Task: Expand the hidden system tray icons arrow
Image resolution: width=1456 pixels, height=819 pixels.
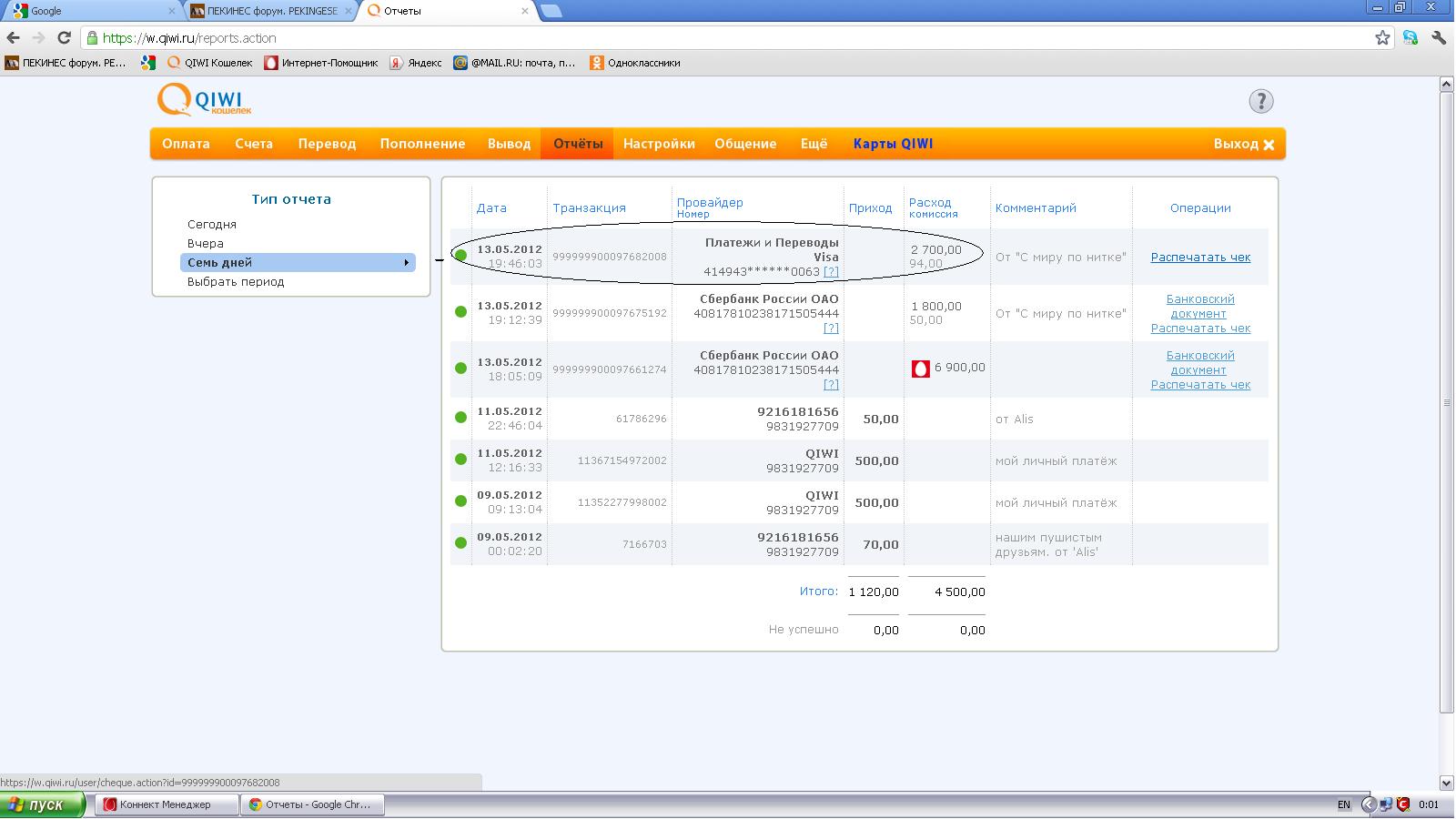Action: [1368, 804]
